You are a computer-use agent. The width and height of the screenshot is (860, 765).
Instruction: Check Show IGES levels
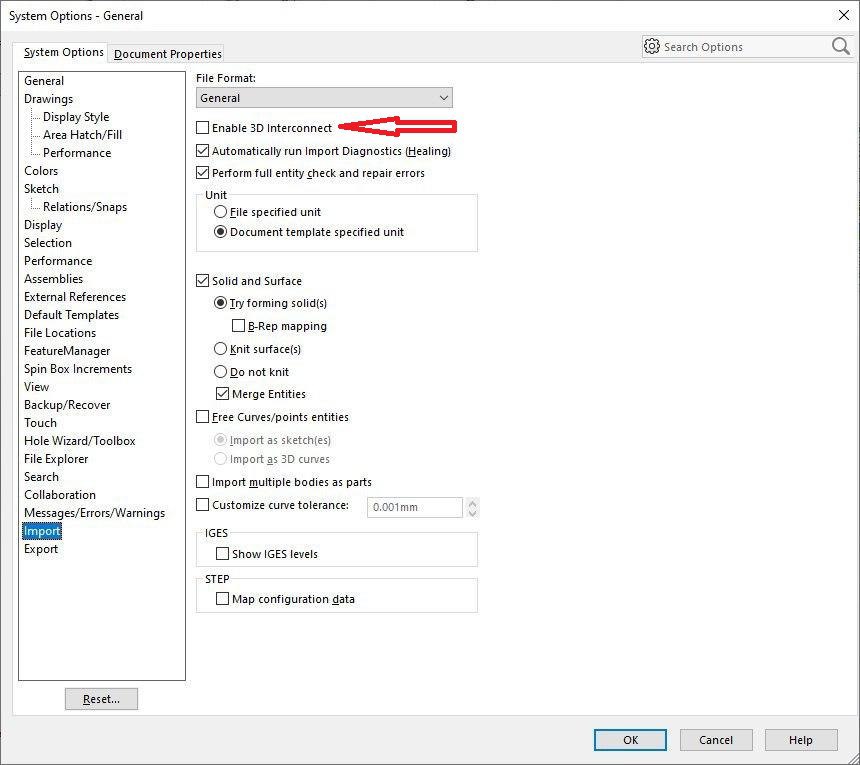tap(222, 554)
